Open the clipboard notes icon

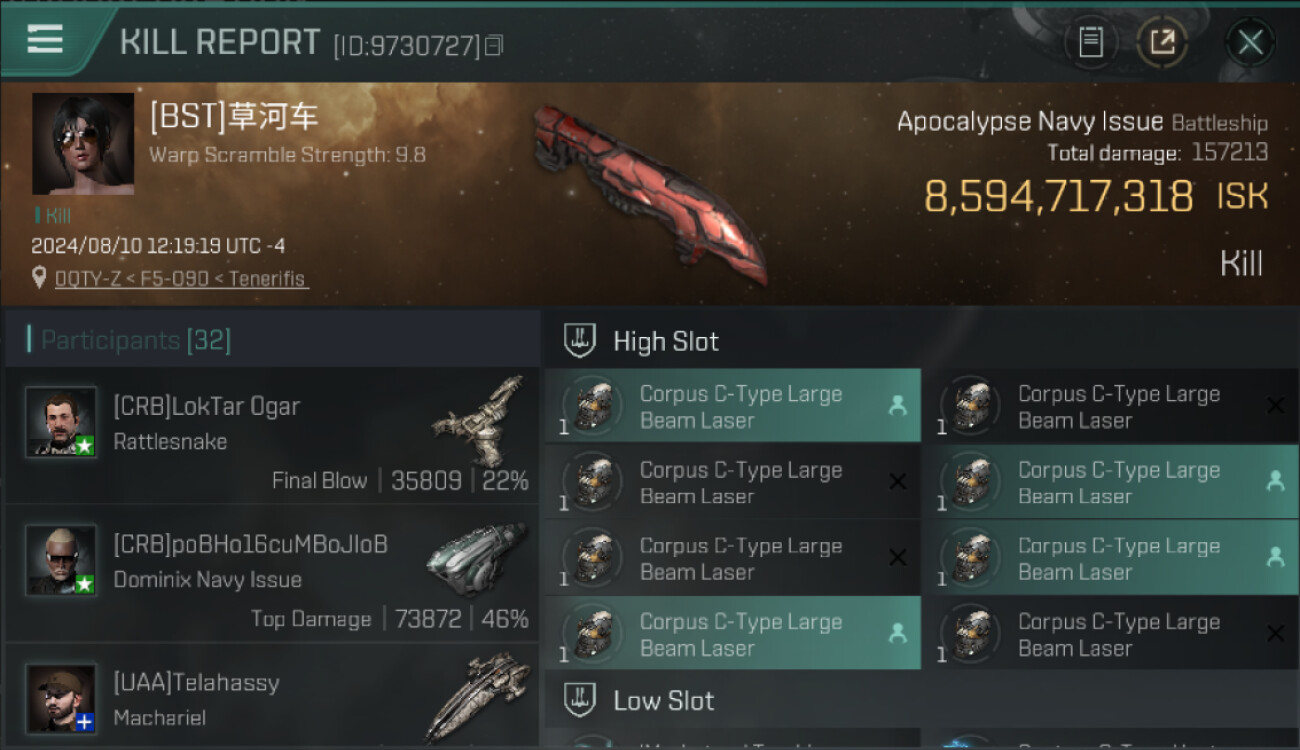[x=1090, y=42]
